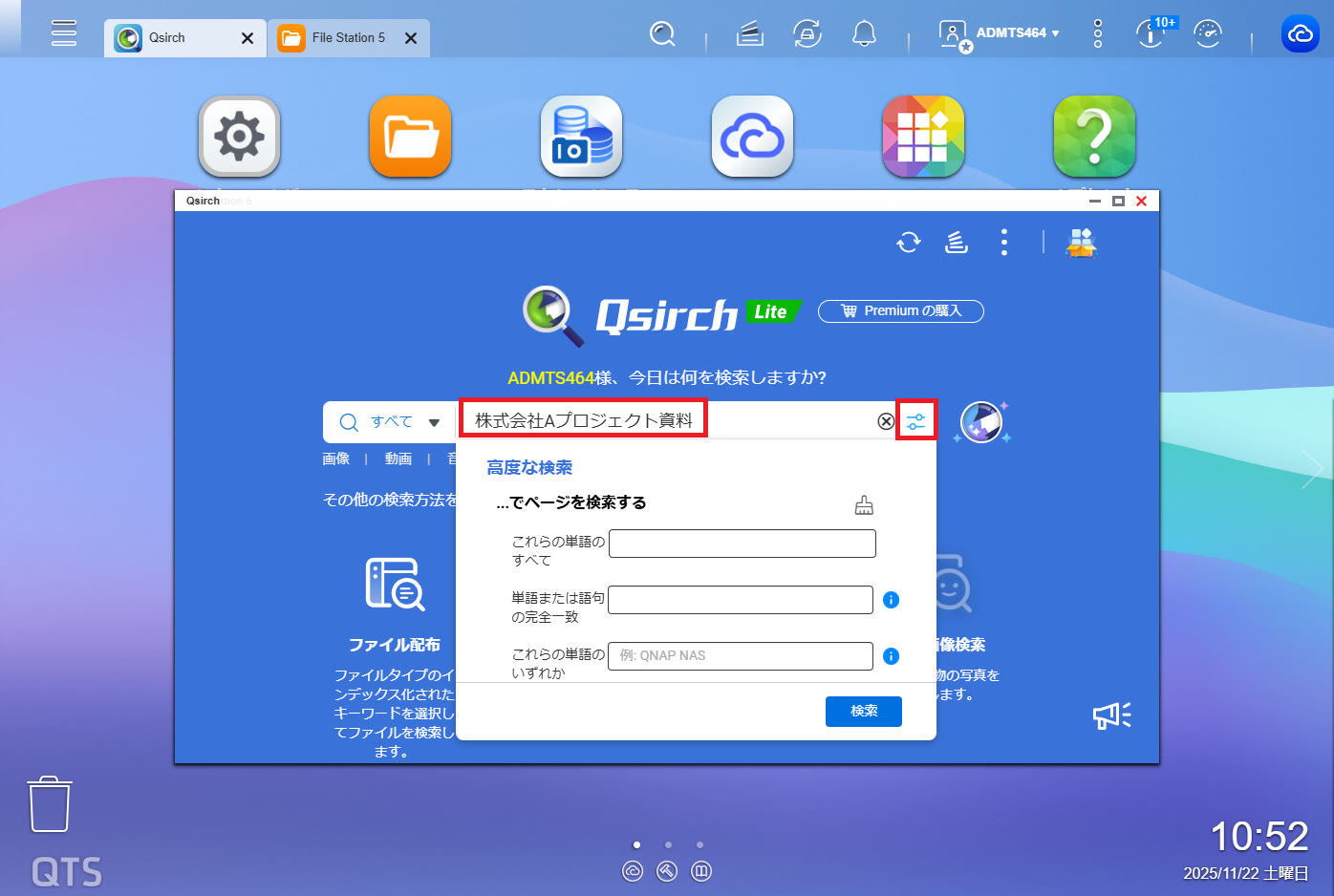Image resolution: width=1334 pixels, height=896 pixels.
Task: Open the notification bell in top bar
Action: (x=864, y=34)
